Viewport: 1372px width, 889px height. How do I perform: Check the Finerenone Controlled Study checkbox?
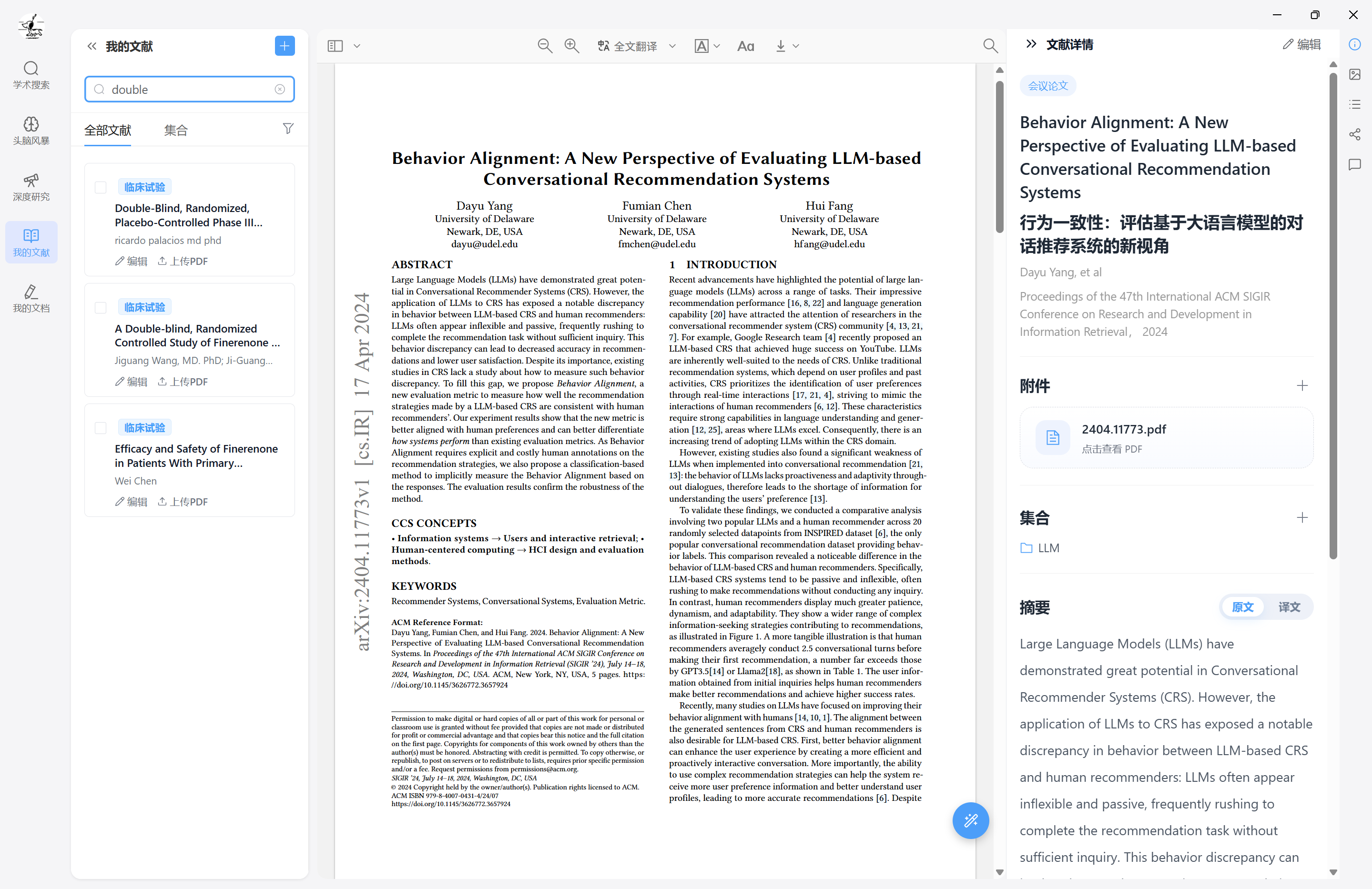[x=100, y=308]
